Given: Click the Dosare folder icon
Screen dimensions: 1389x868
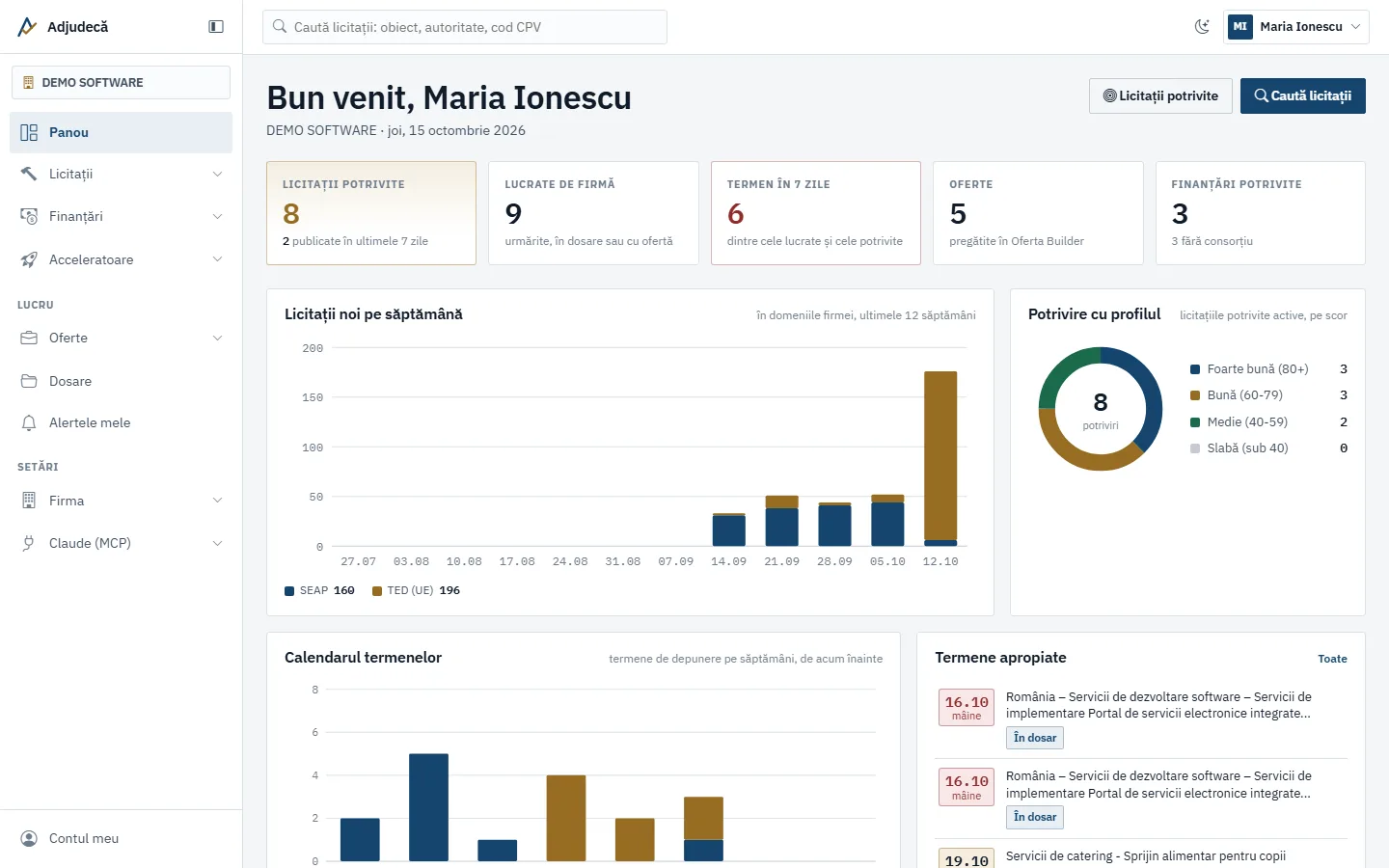Looking at the screenshot, I should 29,381.
